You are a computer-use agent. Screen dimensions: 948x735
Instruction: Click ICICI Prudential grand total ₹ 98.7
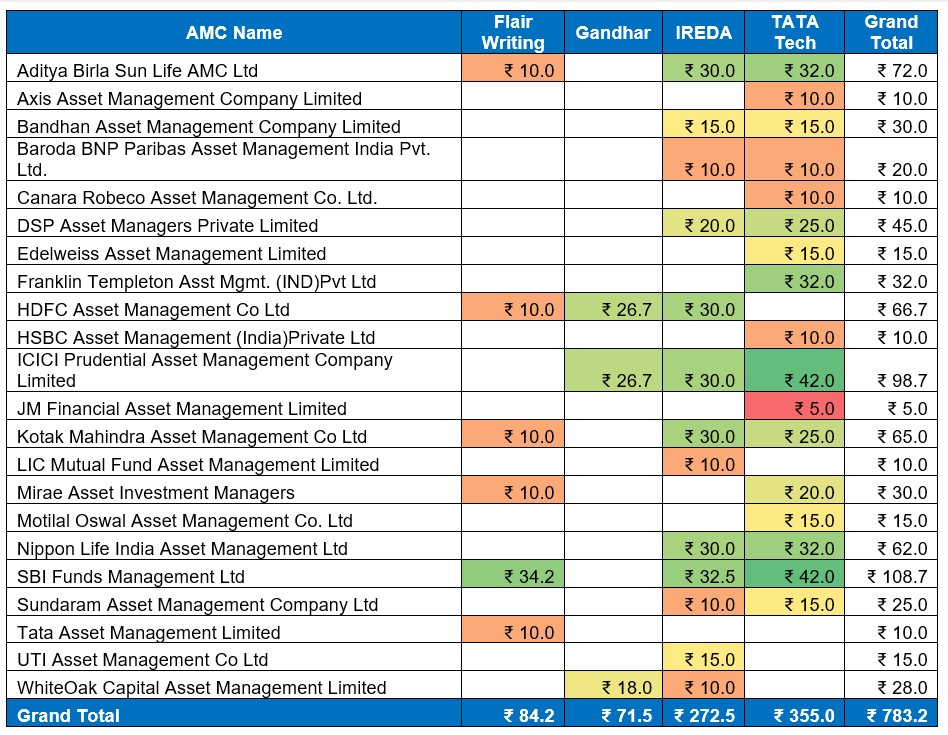coord(891,370)
